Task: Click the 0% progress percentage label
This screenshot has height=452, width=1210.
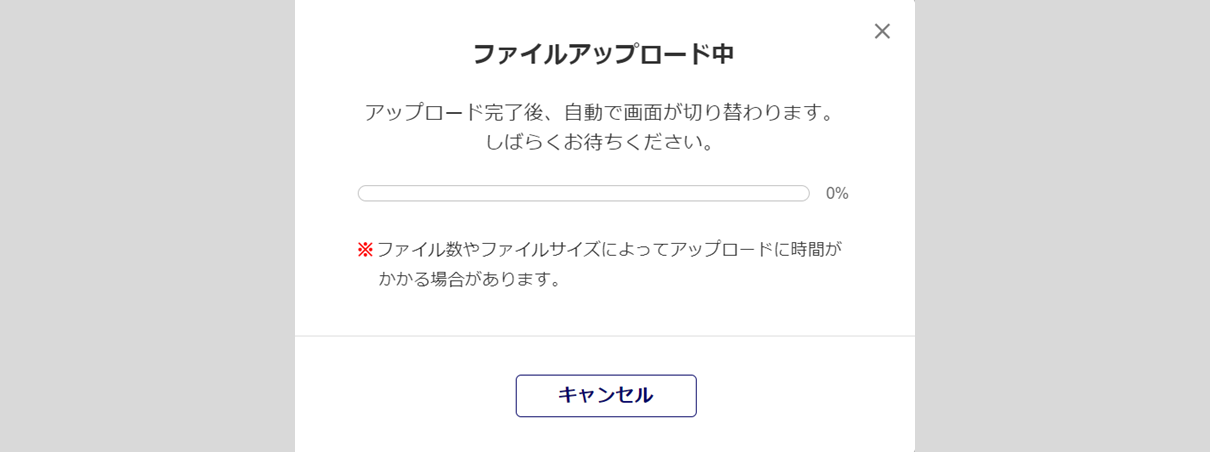Action: click(x=837, y=194)
